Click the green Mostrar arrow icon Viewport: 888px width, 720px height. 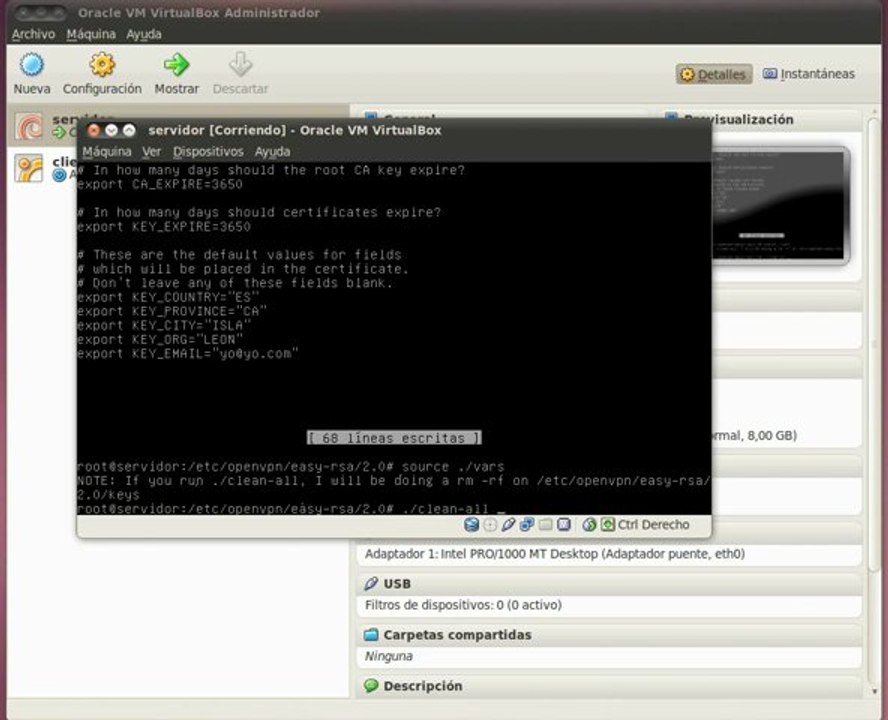pos(177,65)
